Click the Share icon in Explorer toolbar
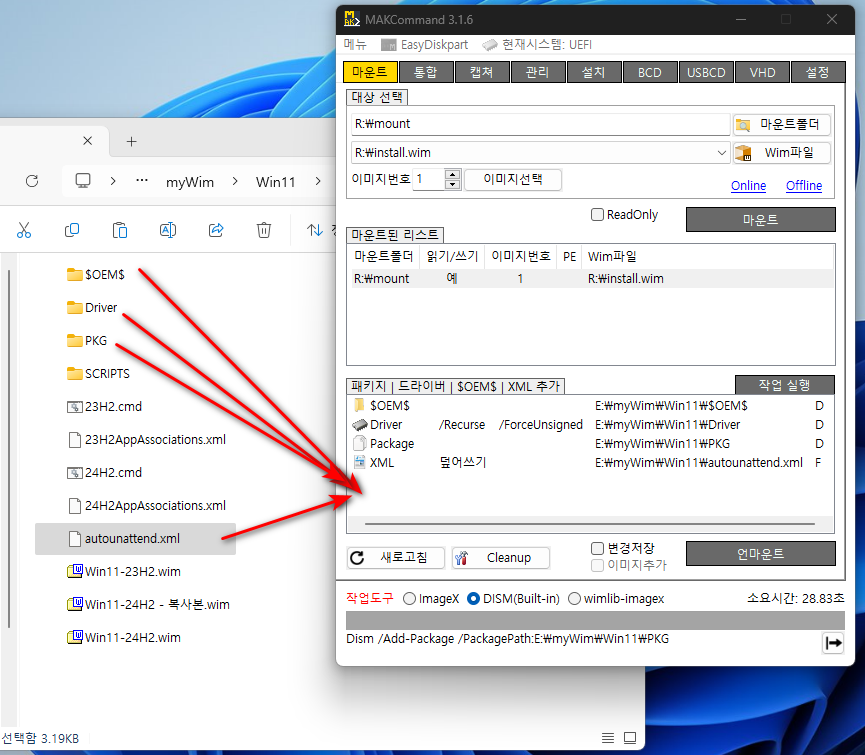This screenshot has width=865, height=755. 216,230
